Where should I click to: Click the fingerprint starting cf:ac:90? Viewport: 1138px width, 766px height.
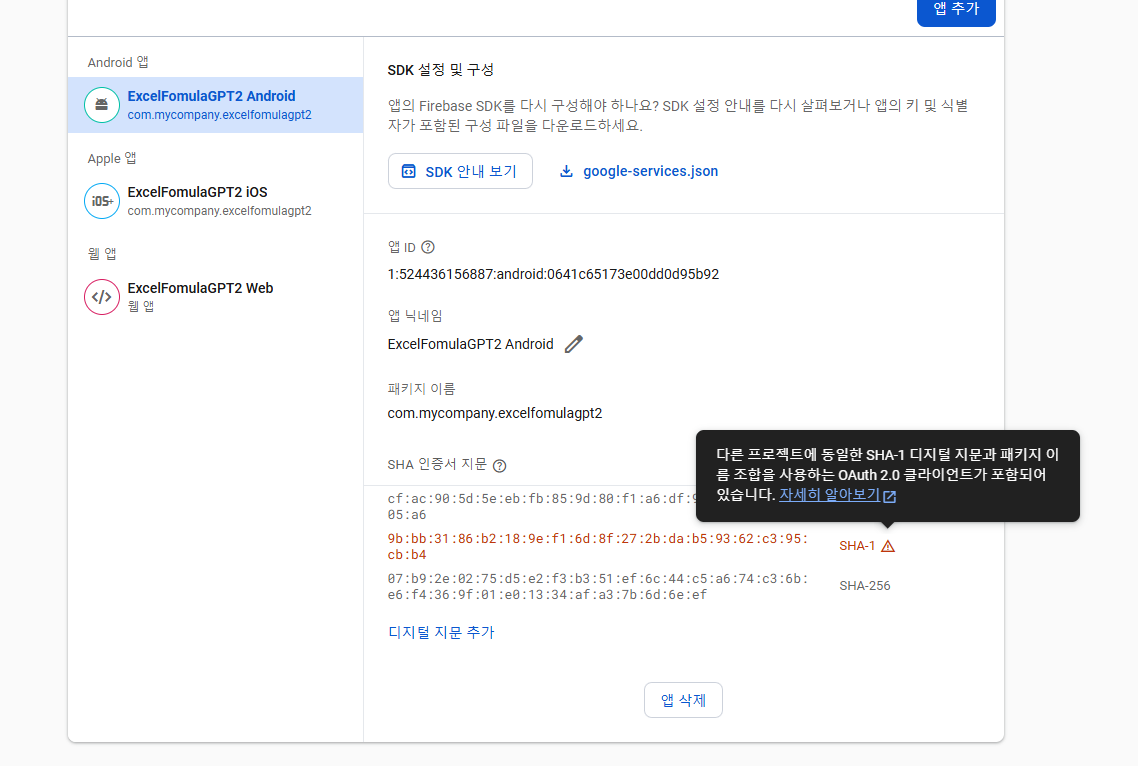click(542, 507)
